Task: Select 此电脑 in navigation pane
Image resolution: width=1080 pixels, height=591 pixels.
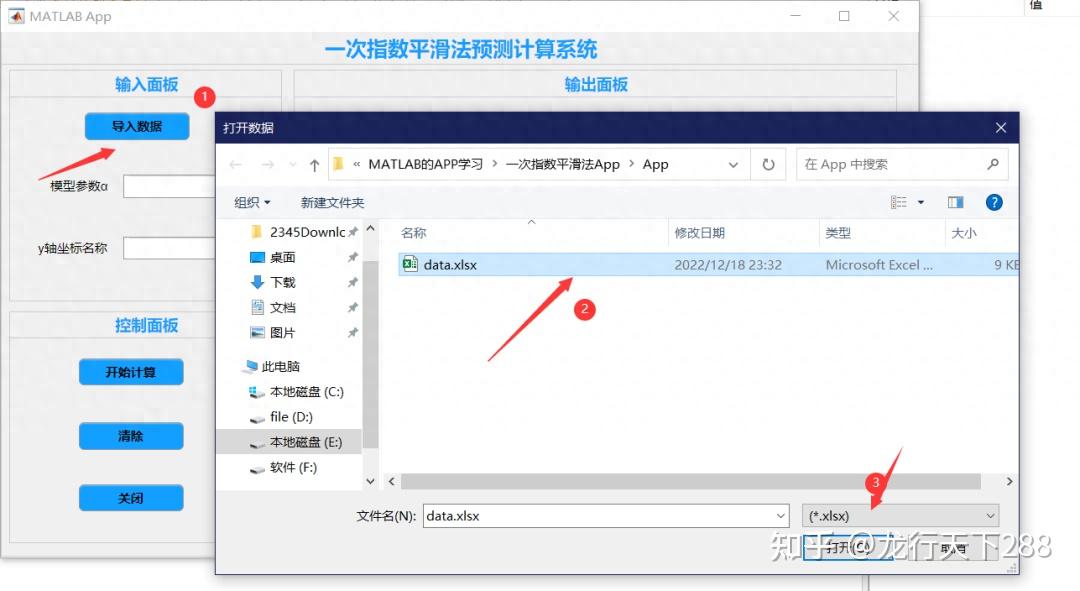Action: tap(271, 366)
